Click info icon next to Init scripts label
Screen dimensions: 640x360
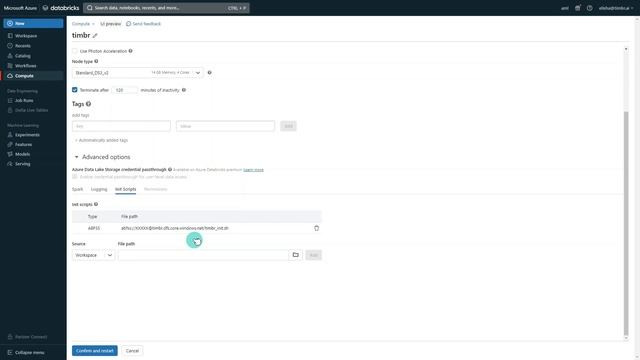tap(96, 204)
